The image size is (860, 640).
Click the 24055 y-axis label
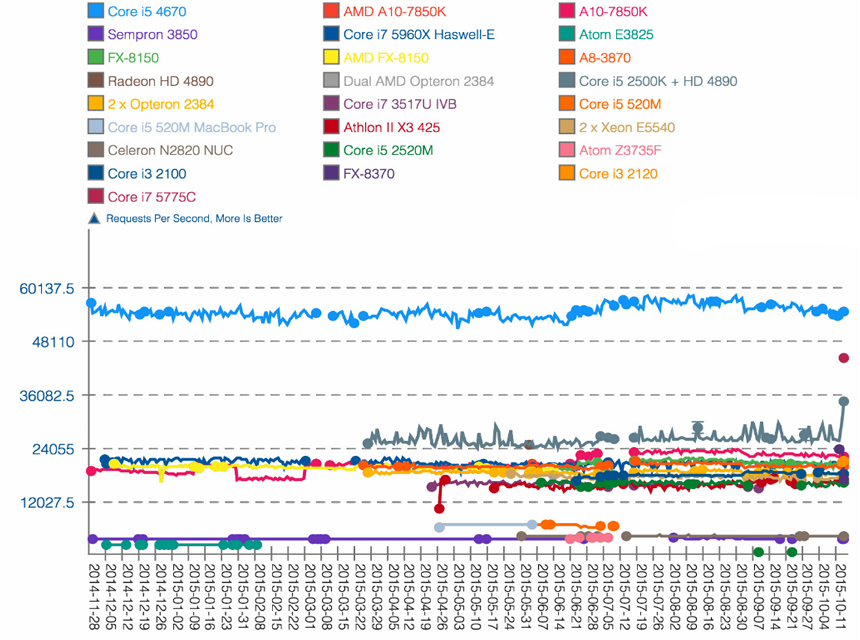pos(53,450)
